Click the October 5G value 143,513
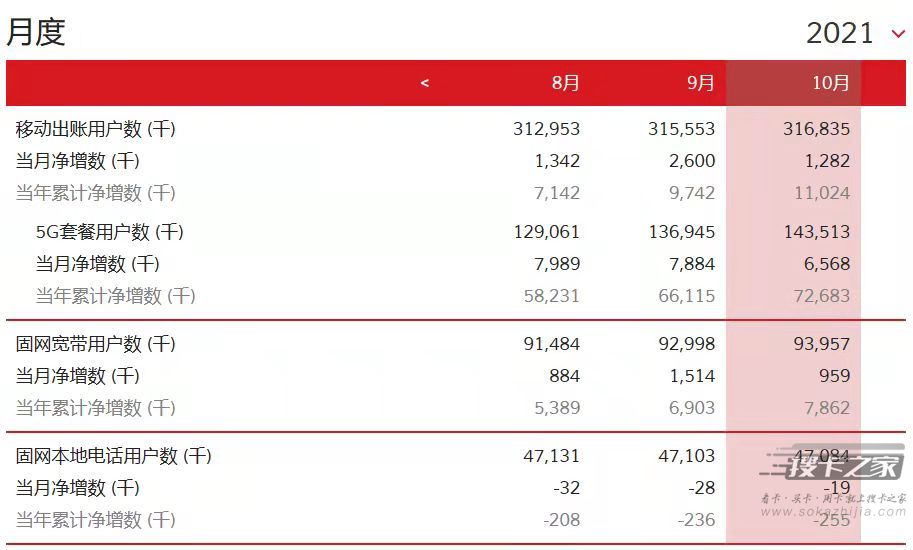The image size is (913, 550). coord(817,232)
